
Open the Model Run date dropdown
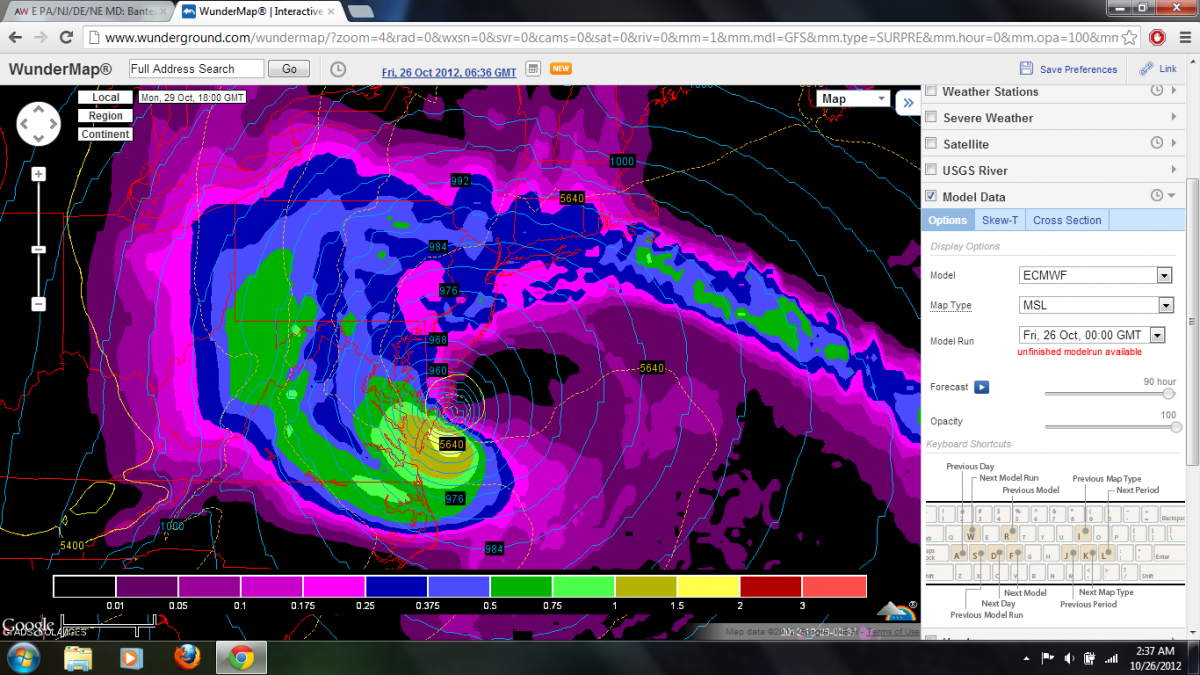1092,335
